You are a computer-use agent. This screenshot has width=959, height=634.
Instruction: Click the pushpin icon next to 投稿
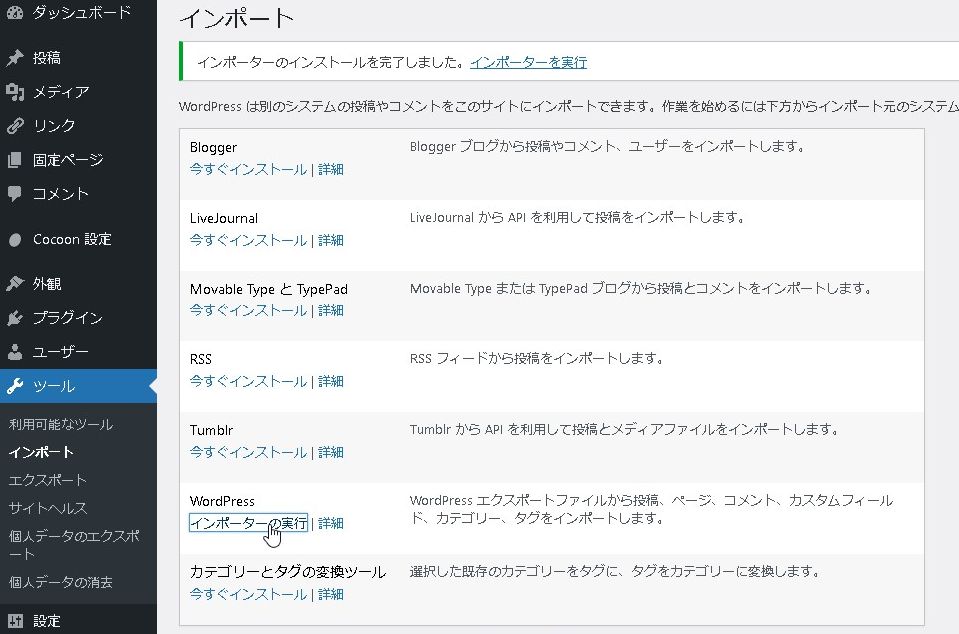point(15,58)
